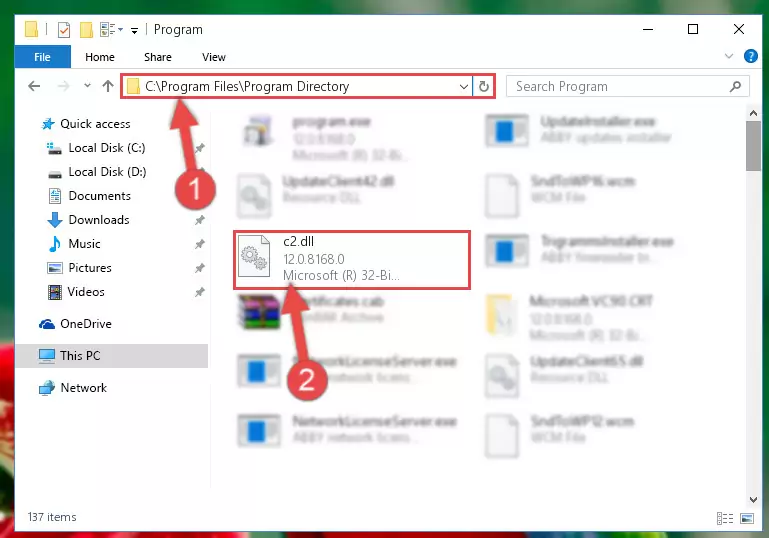This screenshot has width=769, height=538.
Task: Select the Microsoft.VC90.CRT folder item
Action: click(x=569, y=319)
